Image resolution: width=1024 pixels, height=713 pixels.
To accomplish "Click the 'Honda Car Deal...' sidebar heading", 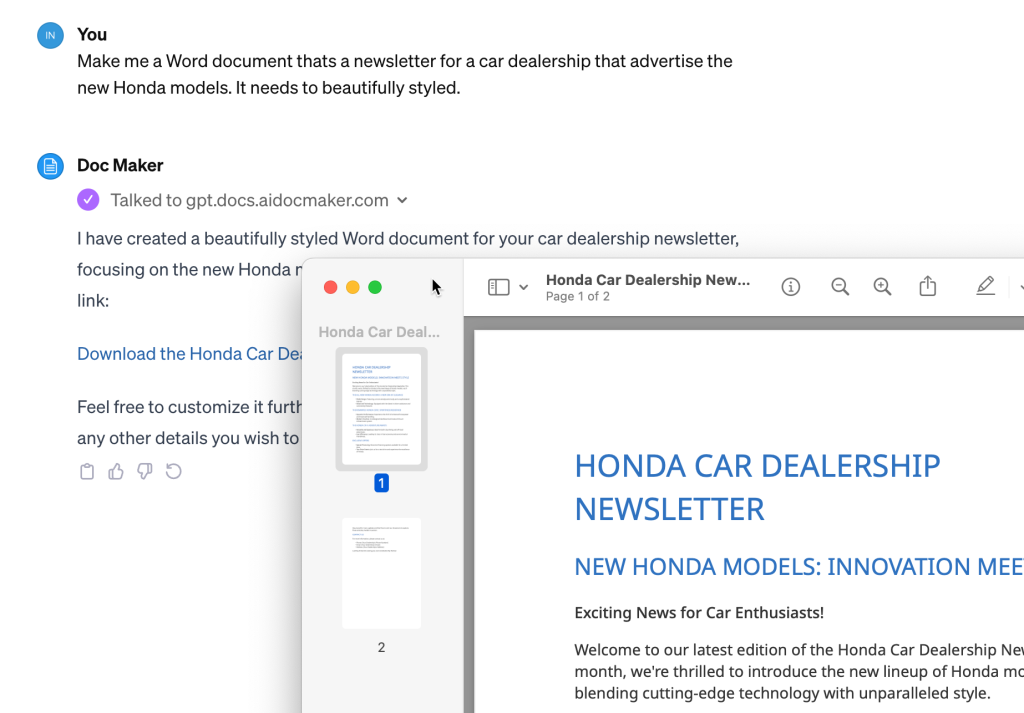I will (379, 332).
